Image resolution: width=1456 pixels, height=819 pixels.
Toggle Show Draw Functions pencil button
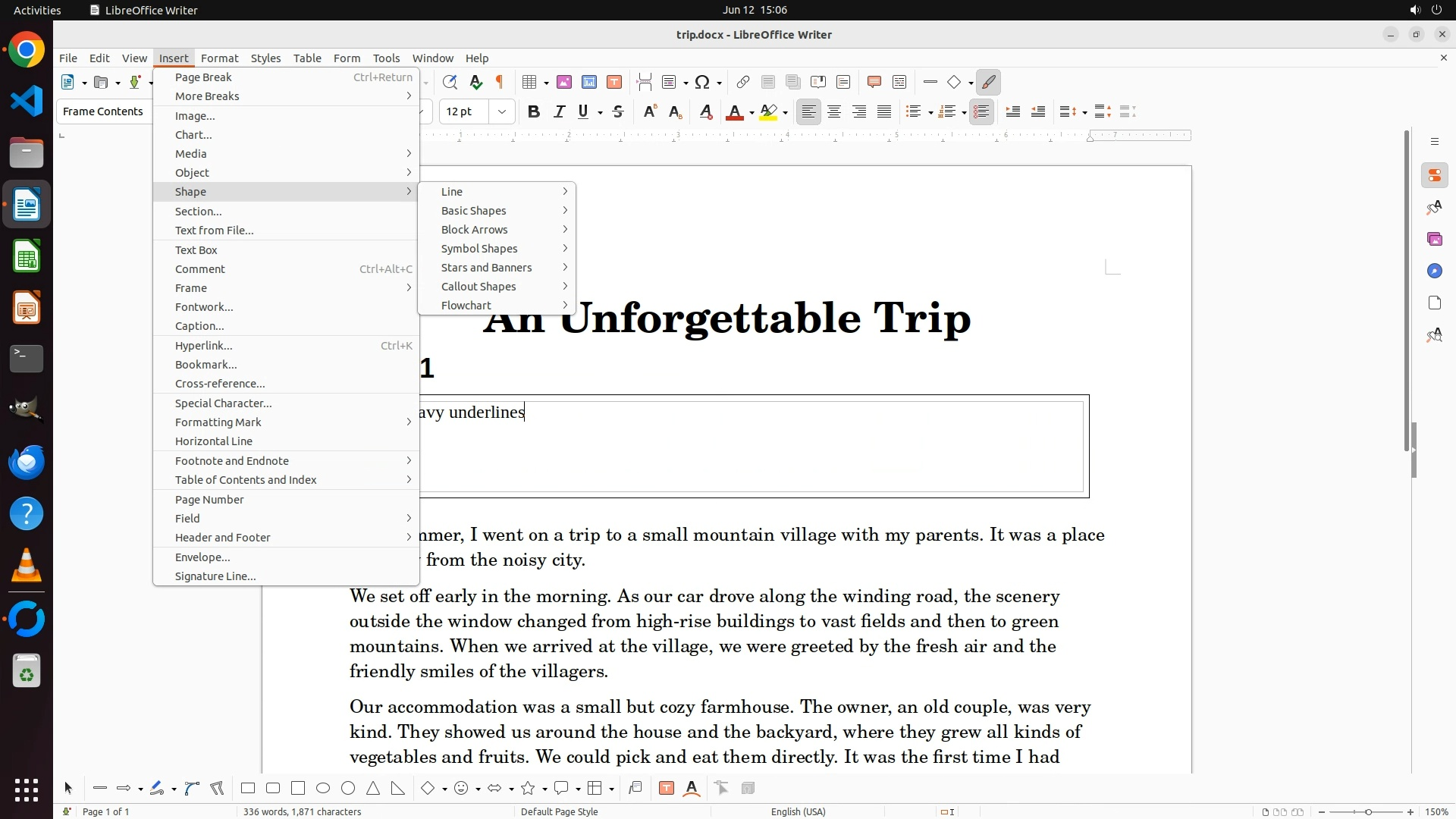(x=988, y=82)
